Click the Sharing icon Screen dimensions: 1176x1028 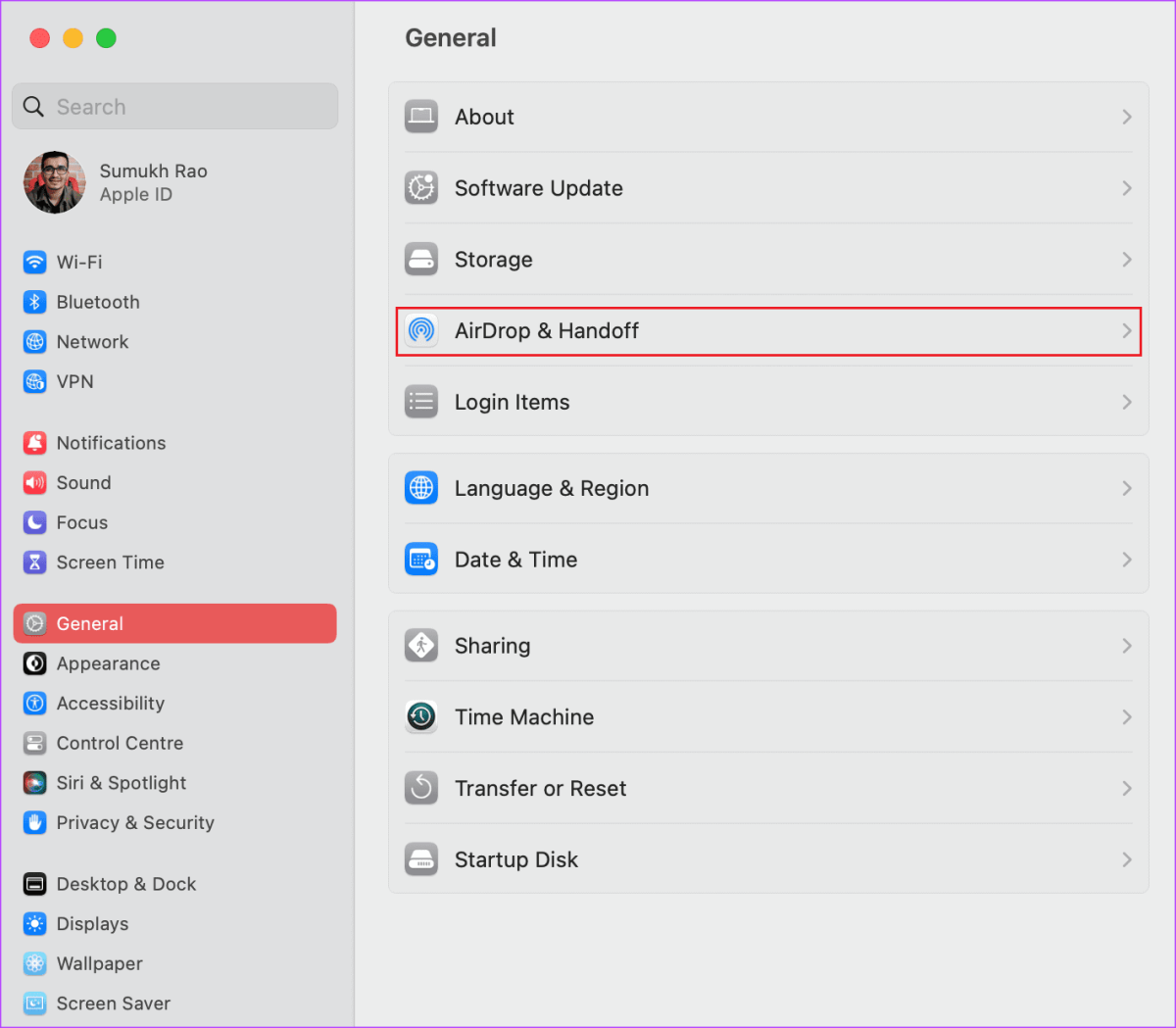click(x=421, y=646)
